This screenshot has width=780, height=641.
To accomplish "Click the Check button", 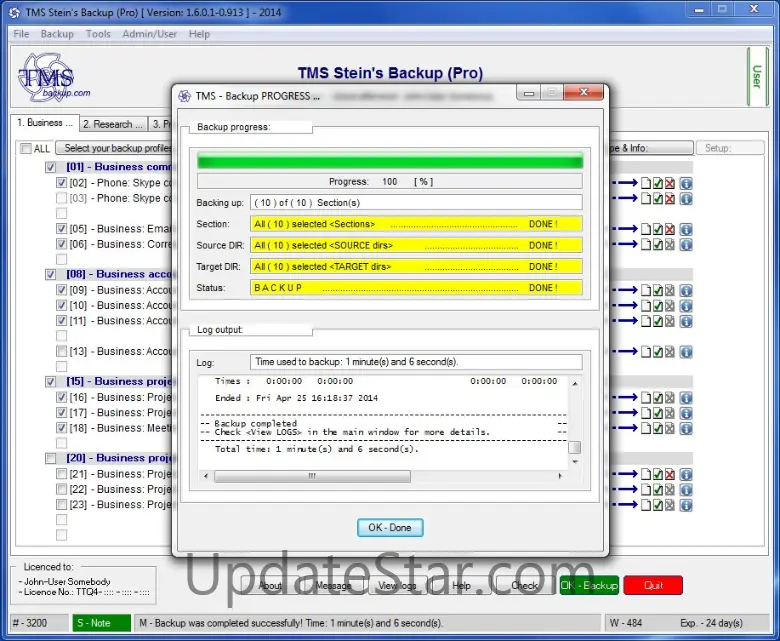I will coord(524,585).
